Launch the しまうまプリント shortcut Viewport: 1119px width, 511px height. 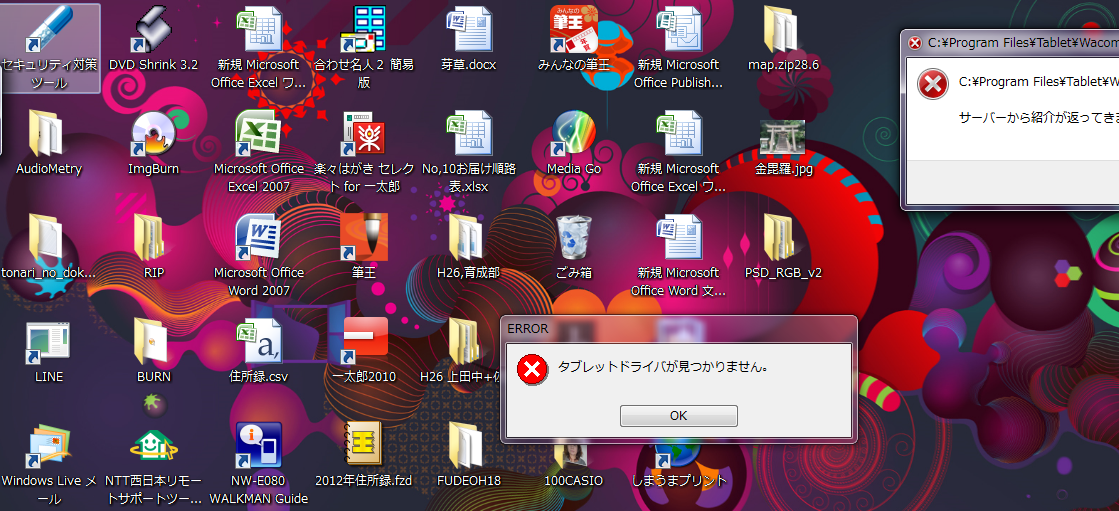(x=678, y=464)
